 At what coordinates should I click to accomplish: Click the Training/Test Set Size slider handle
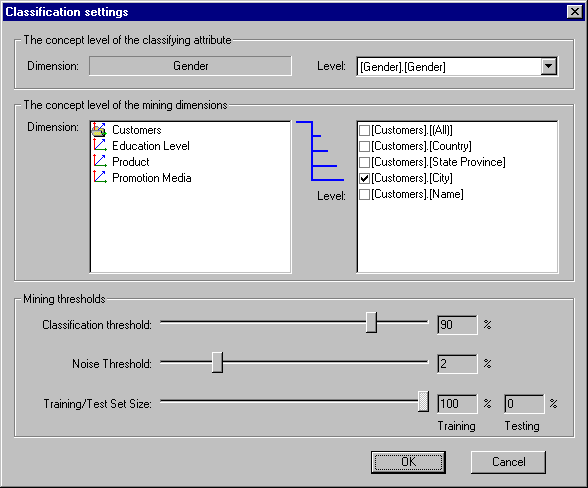(423, 401)
